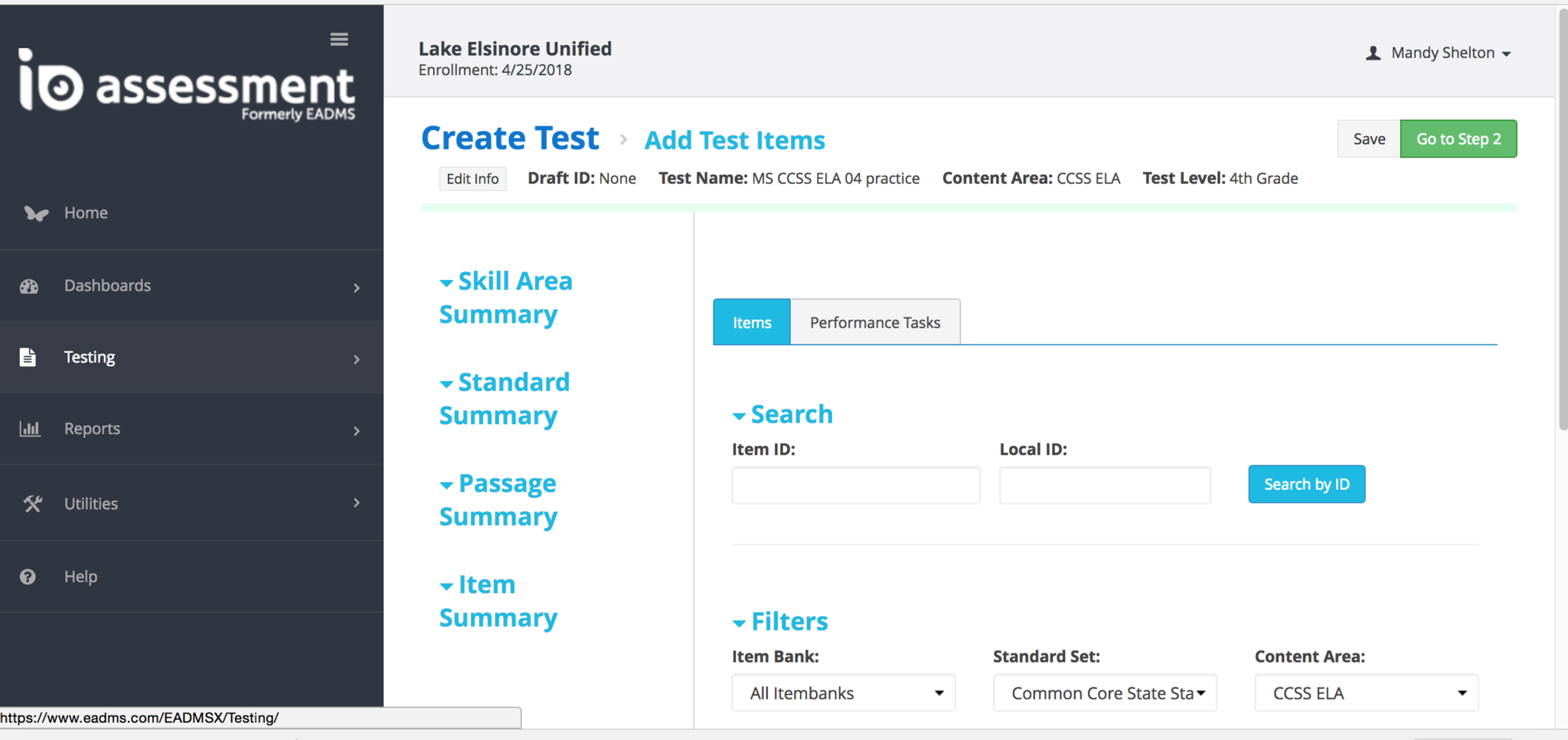Click the Reports bar chart icon
This screenshot has height=740, width=1568.
(x=30, y=429)
